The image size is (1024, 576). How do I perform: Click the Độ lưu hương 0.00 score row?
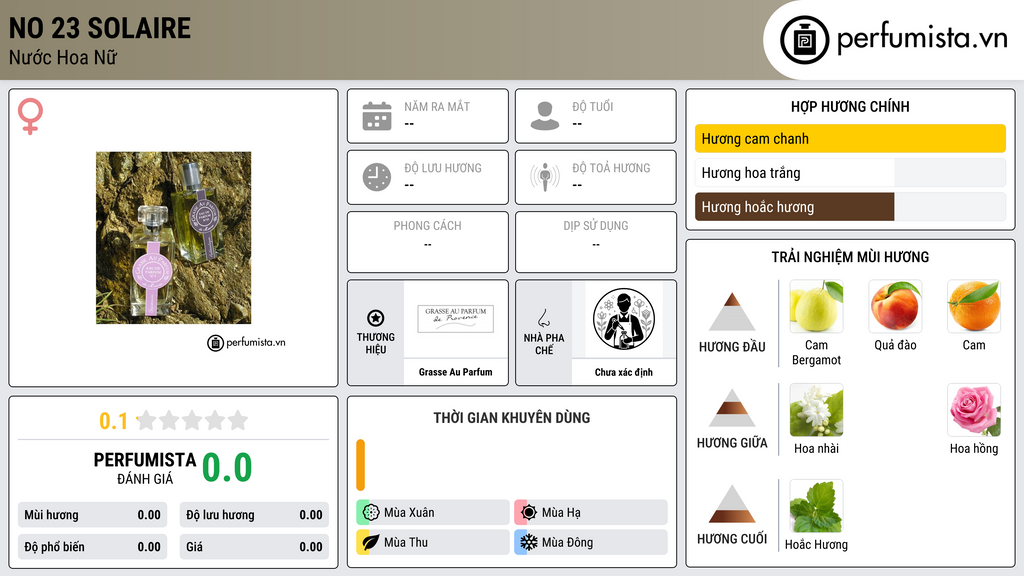click(x=254, y=515)
